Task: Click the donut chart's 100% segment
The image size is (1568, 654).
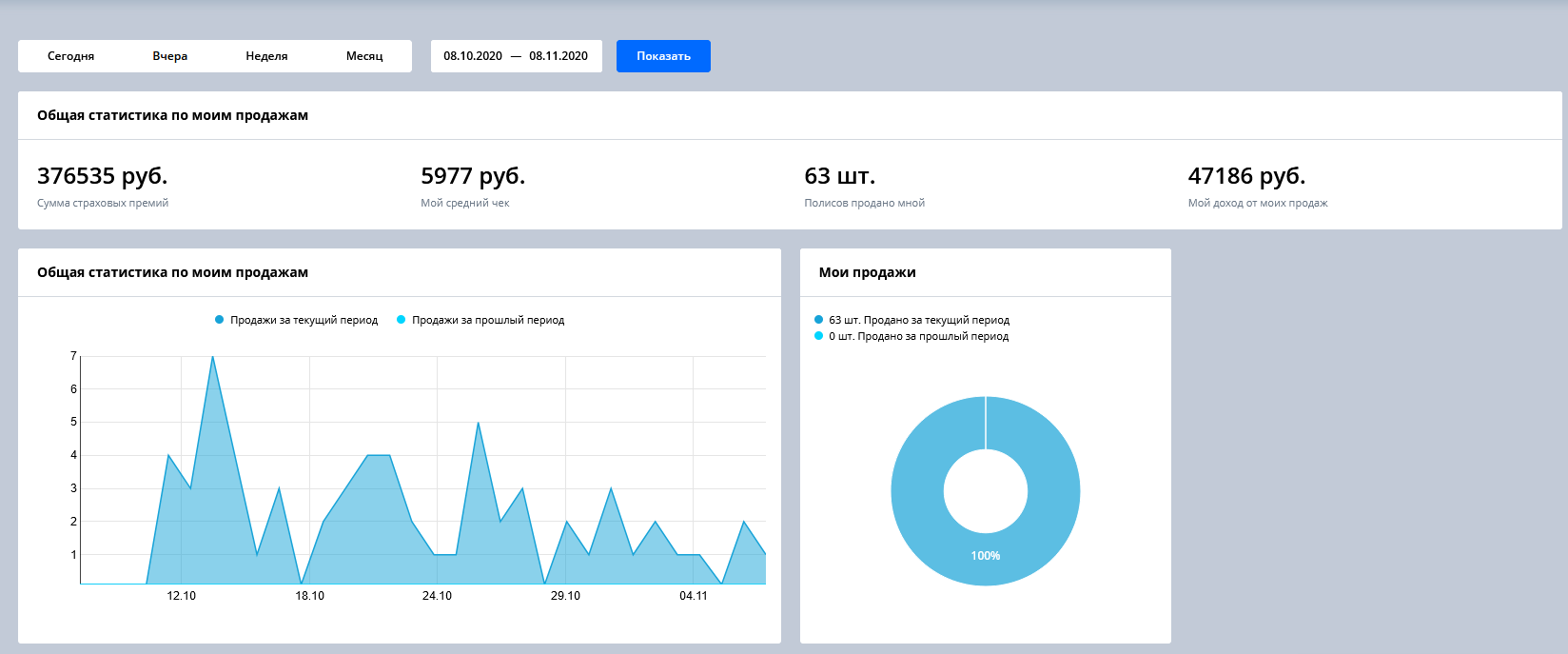Action: pyautogui.click(x=986, y=555)
